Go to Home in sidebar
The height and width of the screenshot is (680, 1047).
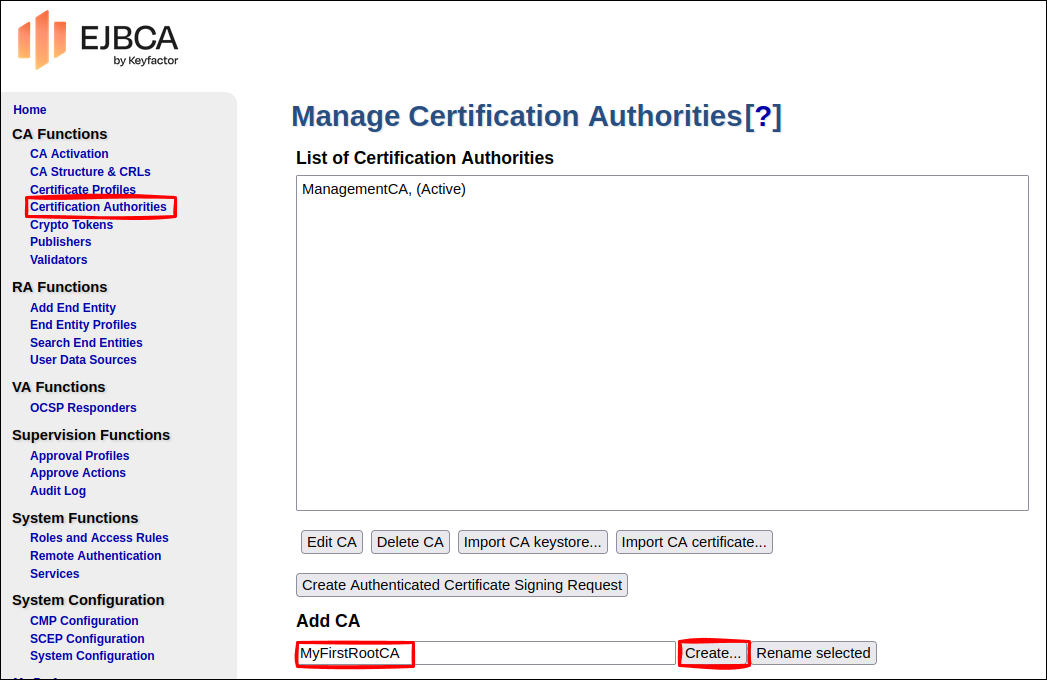[30, 110]
